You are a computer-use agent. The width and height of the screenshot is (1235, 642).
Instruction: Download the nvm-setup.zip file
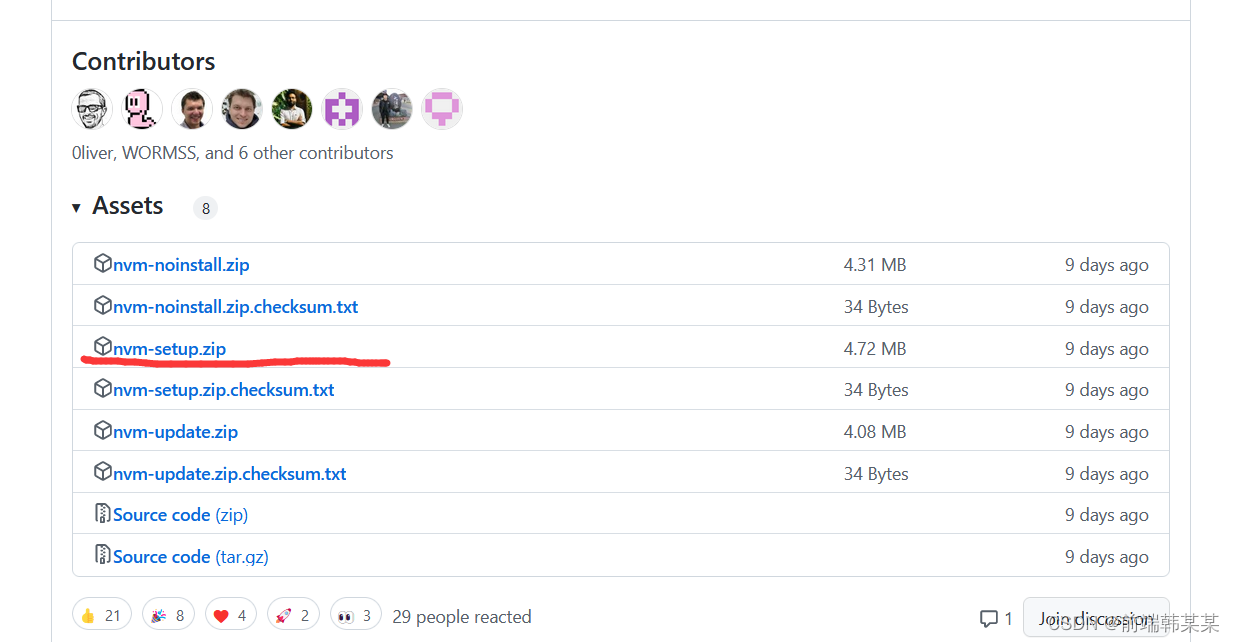(169, 349)
